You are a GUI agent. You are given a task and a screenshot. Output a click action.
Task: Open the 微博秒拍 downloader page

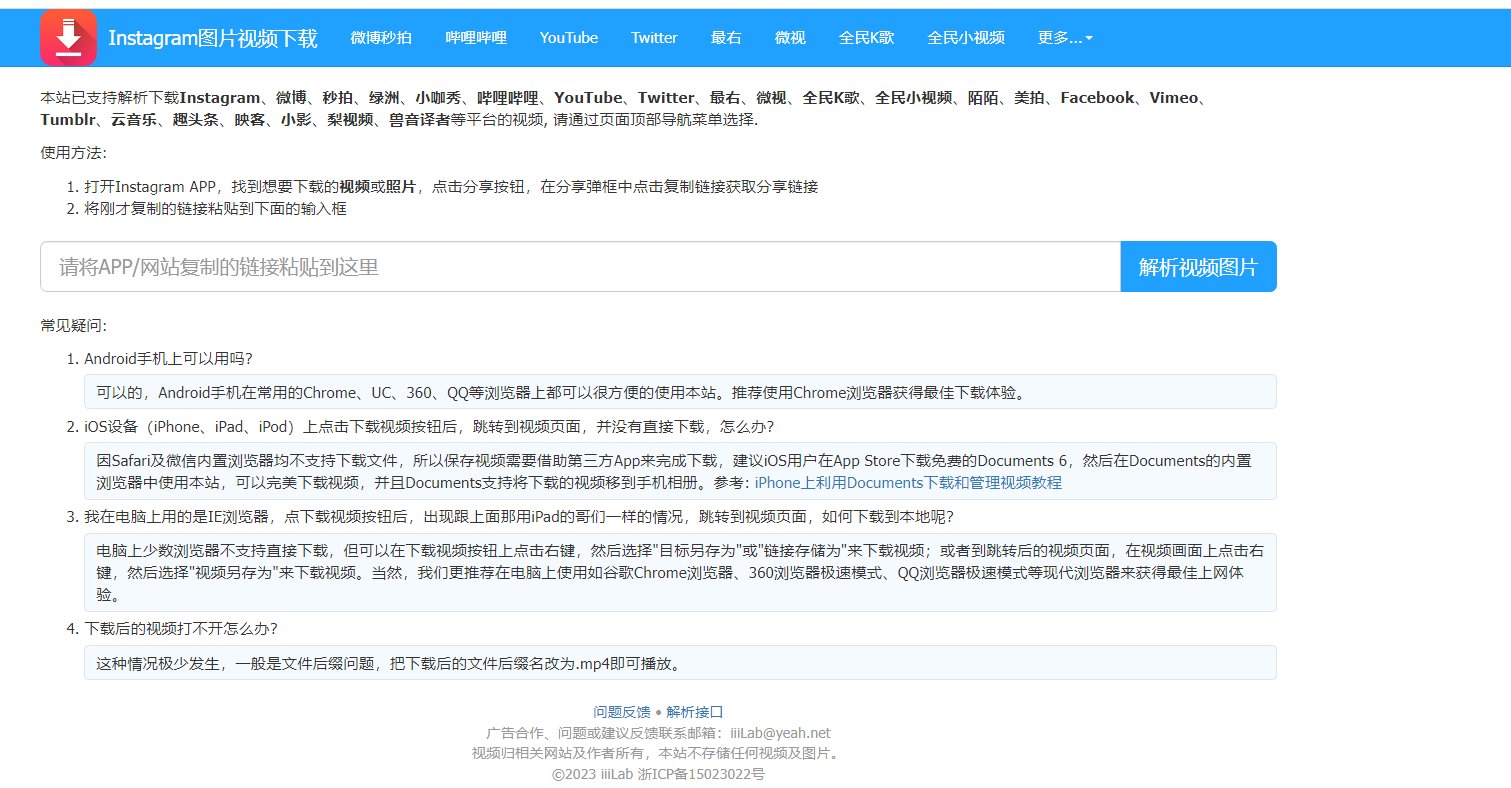coord(381,37)
